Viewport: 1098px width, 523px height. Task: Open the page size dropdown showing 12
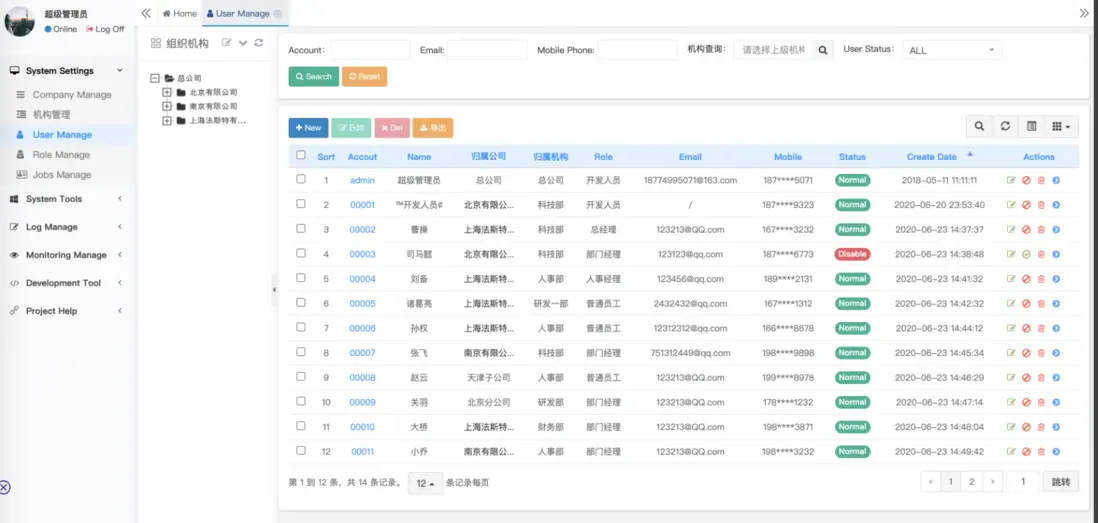[x=425, y=483]
